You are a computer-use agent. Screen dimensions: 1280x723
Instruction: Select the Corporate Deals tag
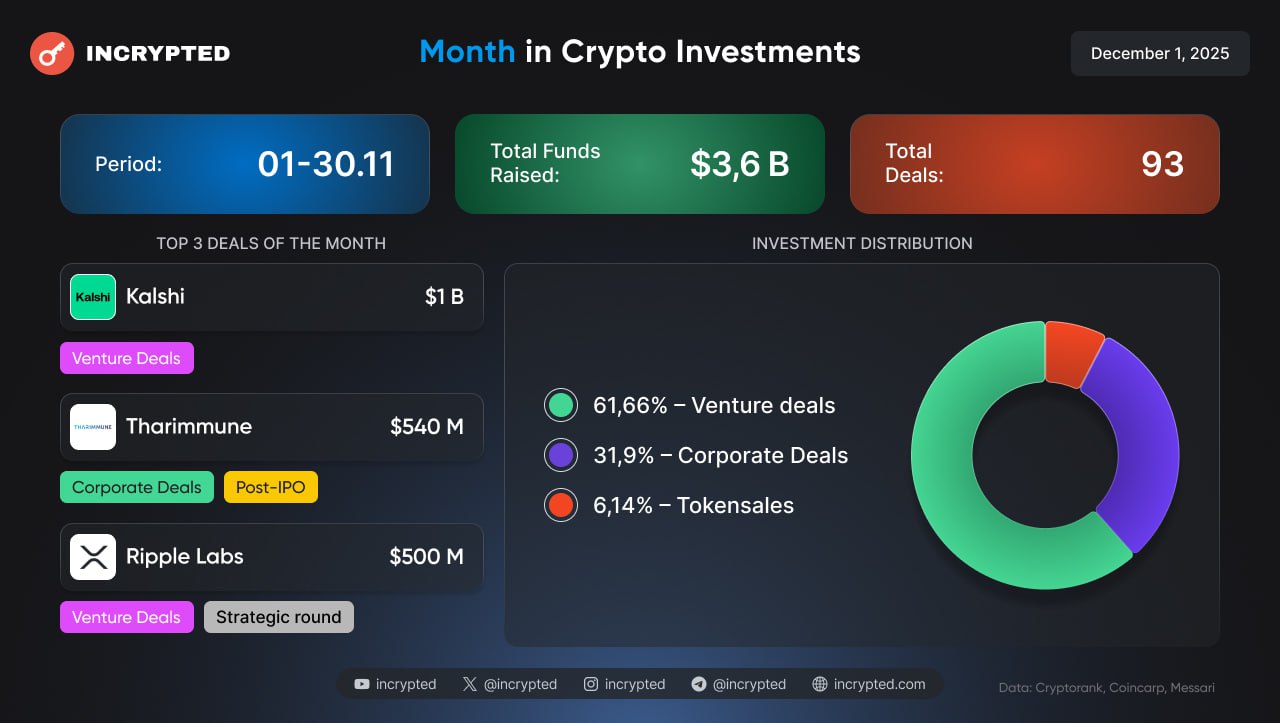point(137,487)
